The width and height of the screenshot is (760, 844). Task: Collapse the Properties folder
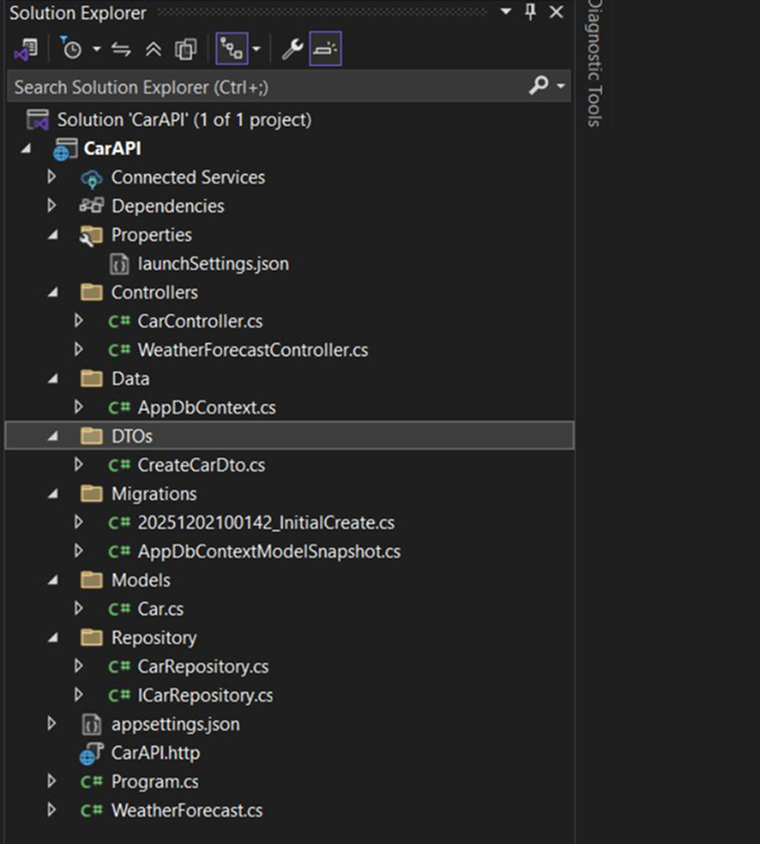pyautogui.click(x=53, y=235)
